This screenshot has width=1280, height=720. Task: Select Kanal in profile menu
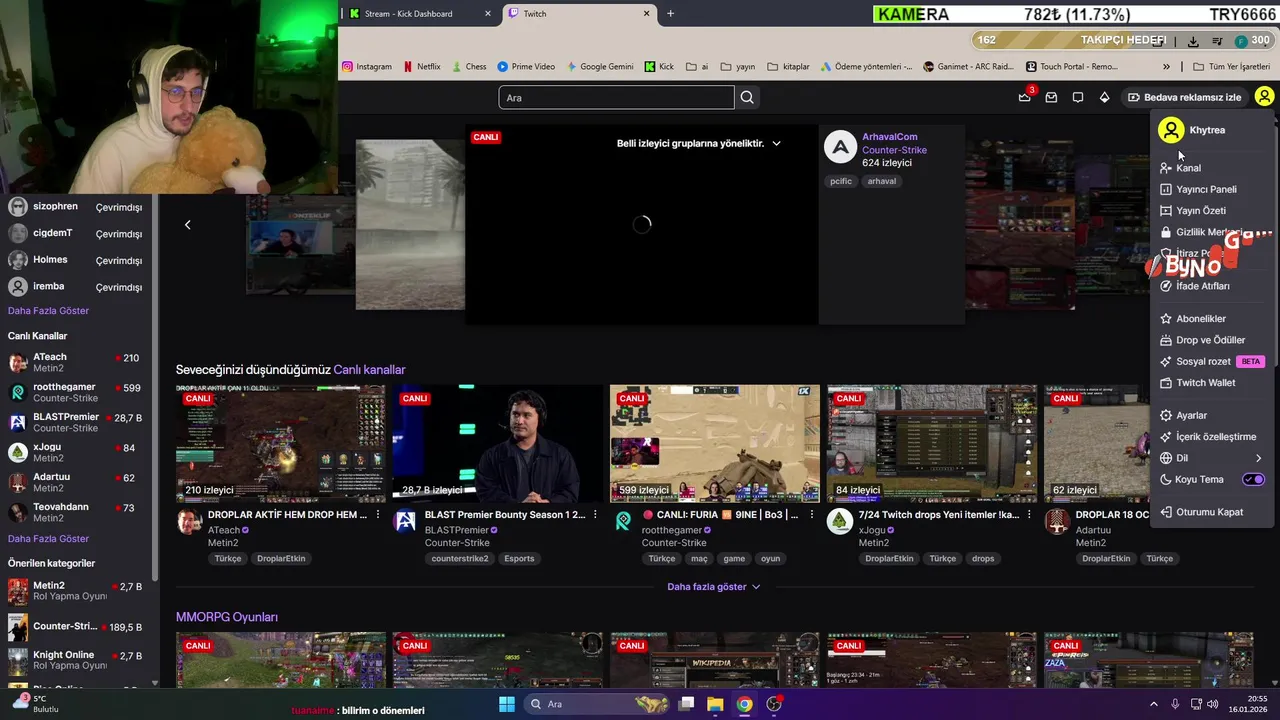tap(1211, 168)
